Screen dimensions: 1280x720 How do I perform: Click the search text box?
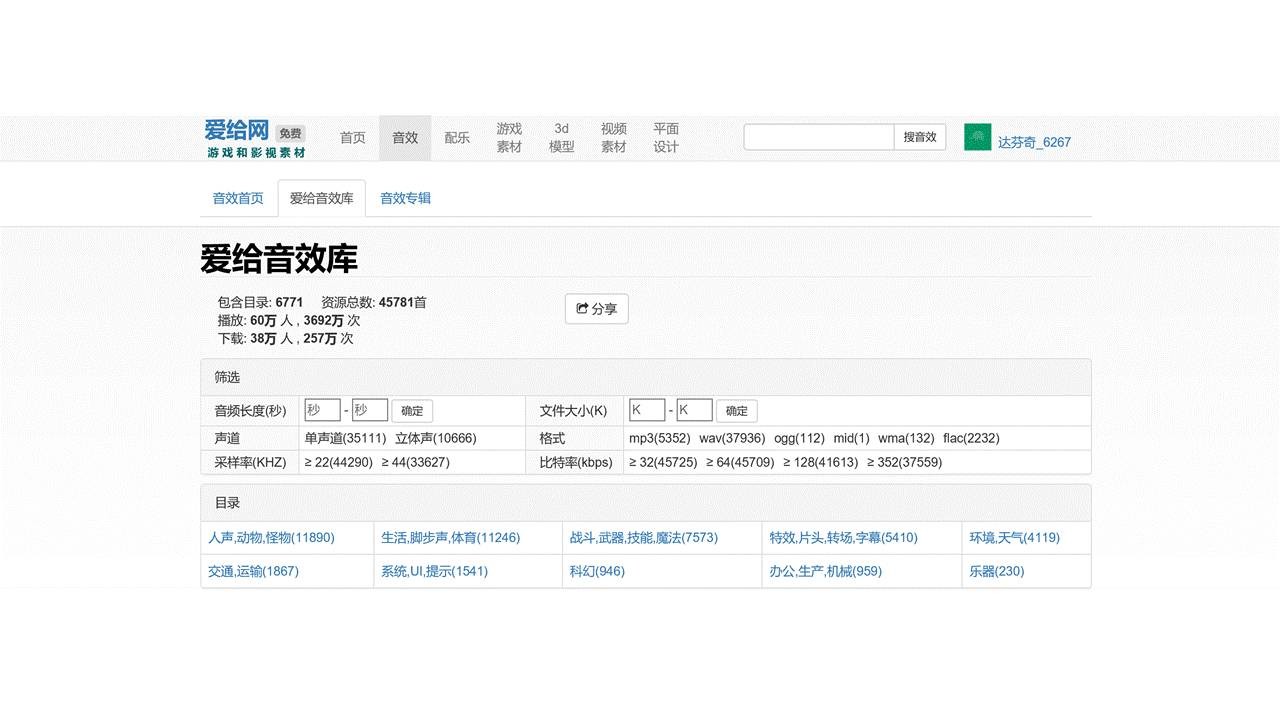[x=818, y=137]
